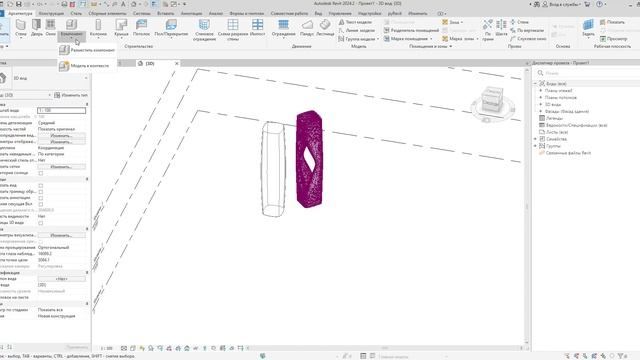
Task: Switch to the Сталь ribbon tab
Action: 76,13
